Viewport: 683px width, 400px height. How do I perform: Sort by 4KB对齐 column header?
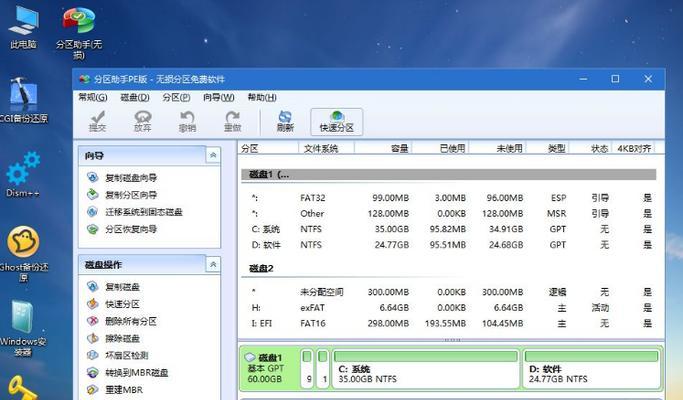633,148
